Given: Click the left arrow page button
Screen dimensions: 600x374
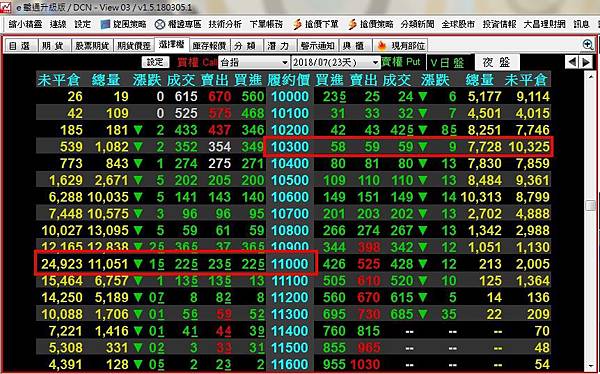Looking at the screenshot, I should click(x=572, y=62).
